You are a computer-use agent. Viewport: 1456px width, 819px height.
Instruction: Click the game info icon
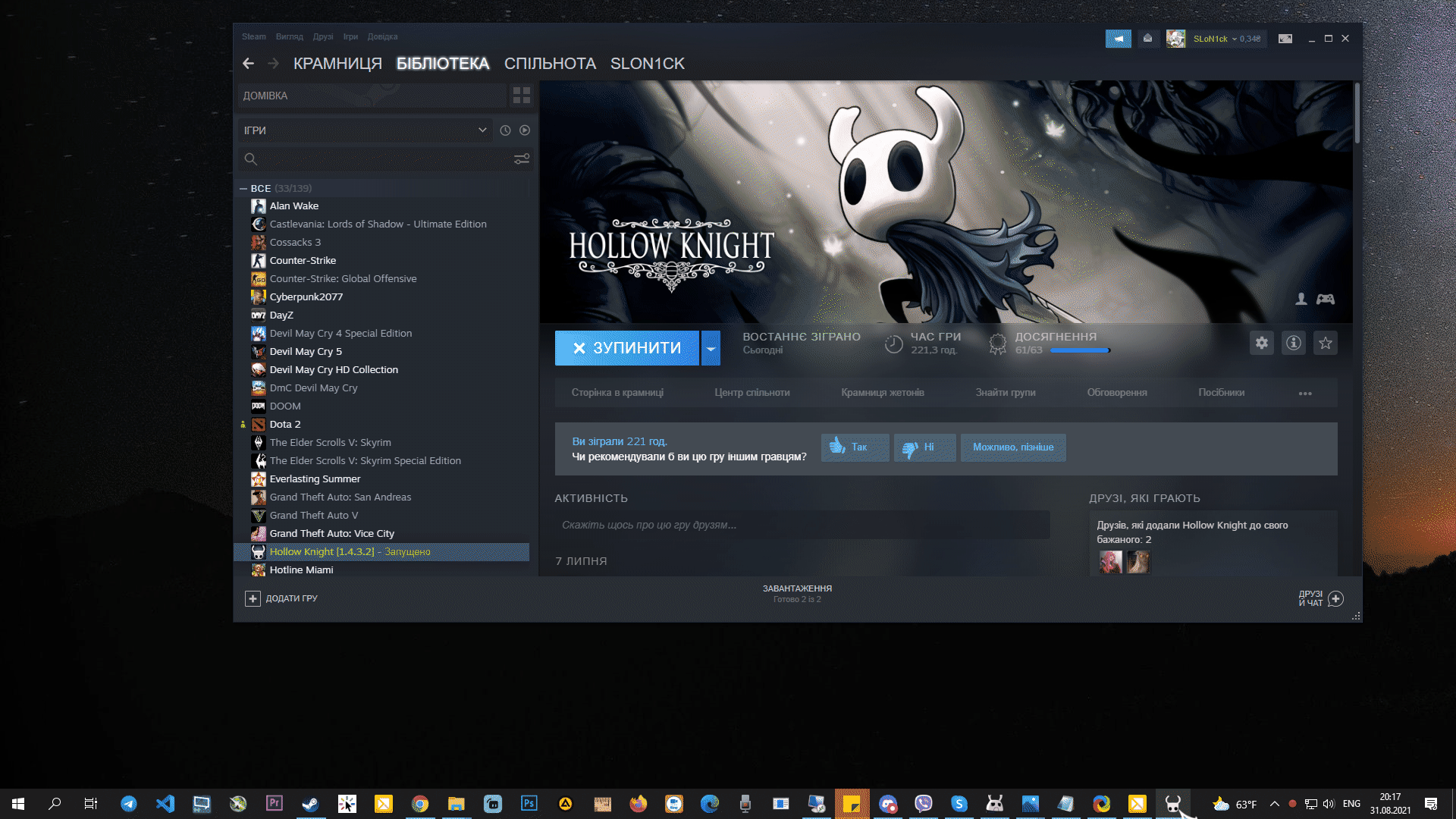click(1293, 343)
